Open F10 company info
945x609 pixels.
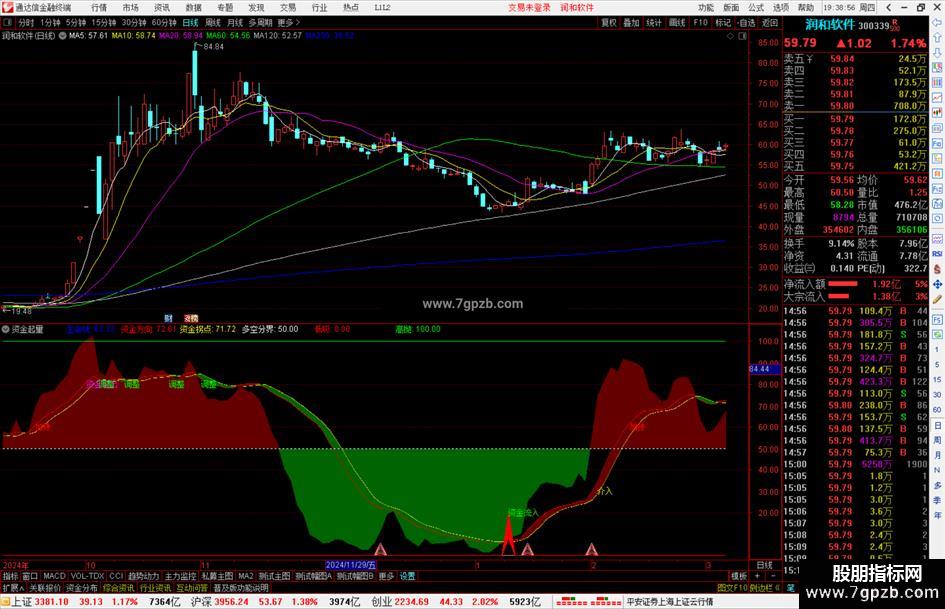(700, 22)
